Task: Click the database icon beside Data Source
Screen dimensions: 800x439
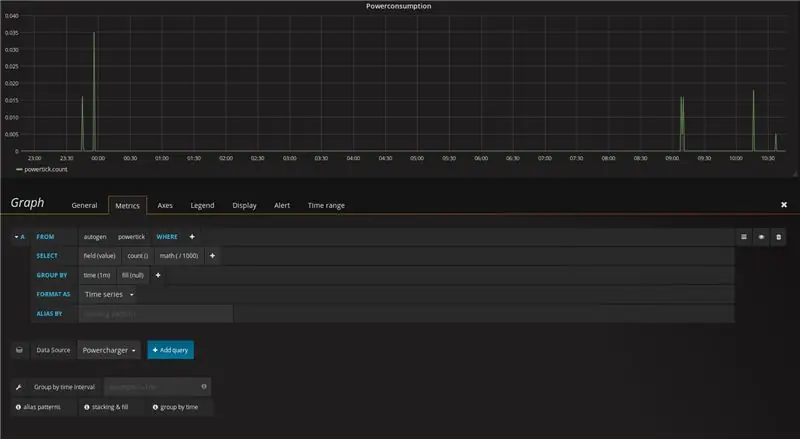Action: click(19, 350)
